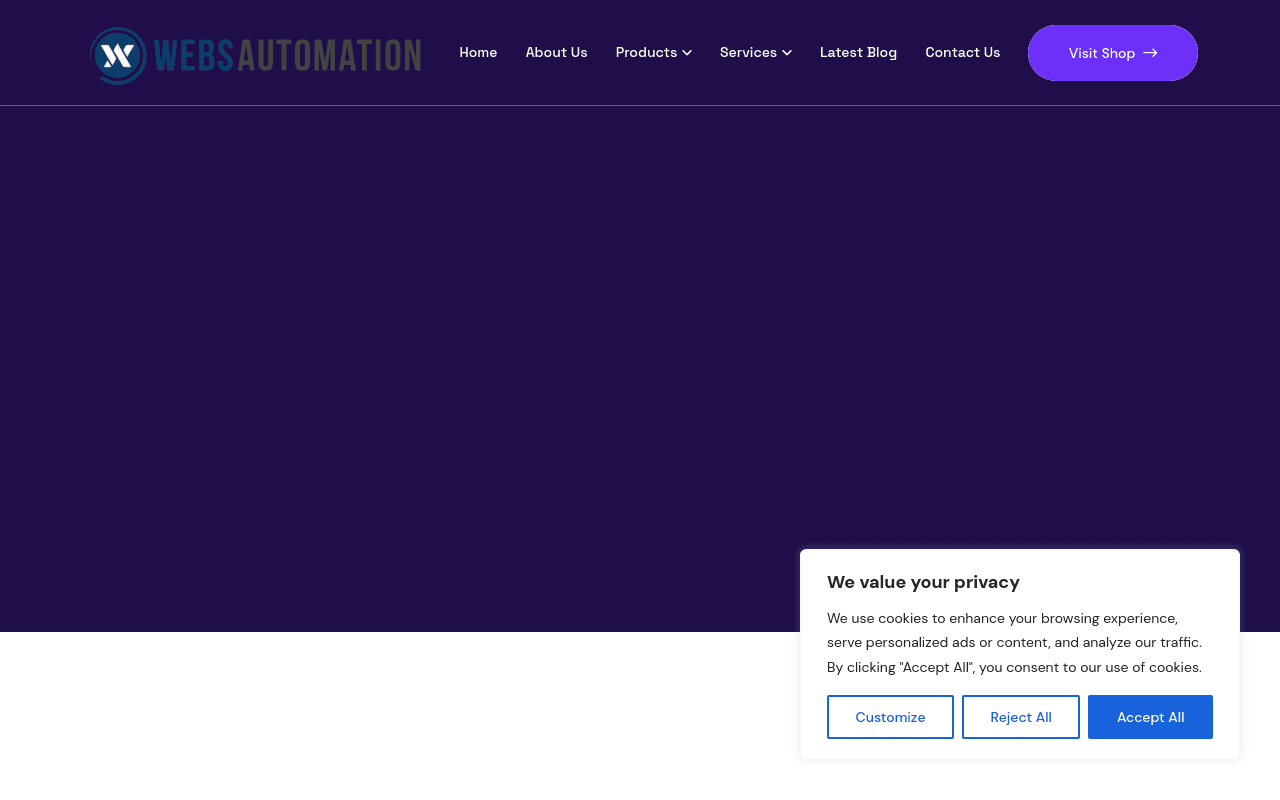This screenshot has height=800, width=1280.
Task: Click the Visit Shop button
Action: tap(1113, 53)
